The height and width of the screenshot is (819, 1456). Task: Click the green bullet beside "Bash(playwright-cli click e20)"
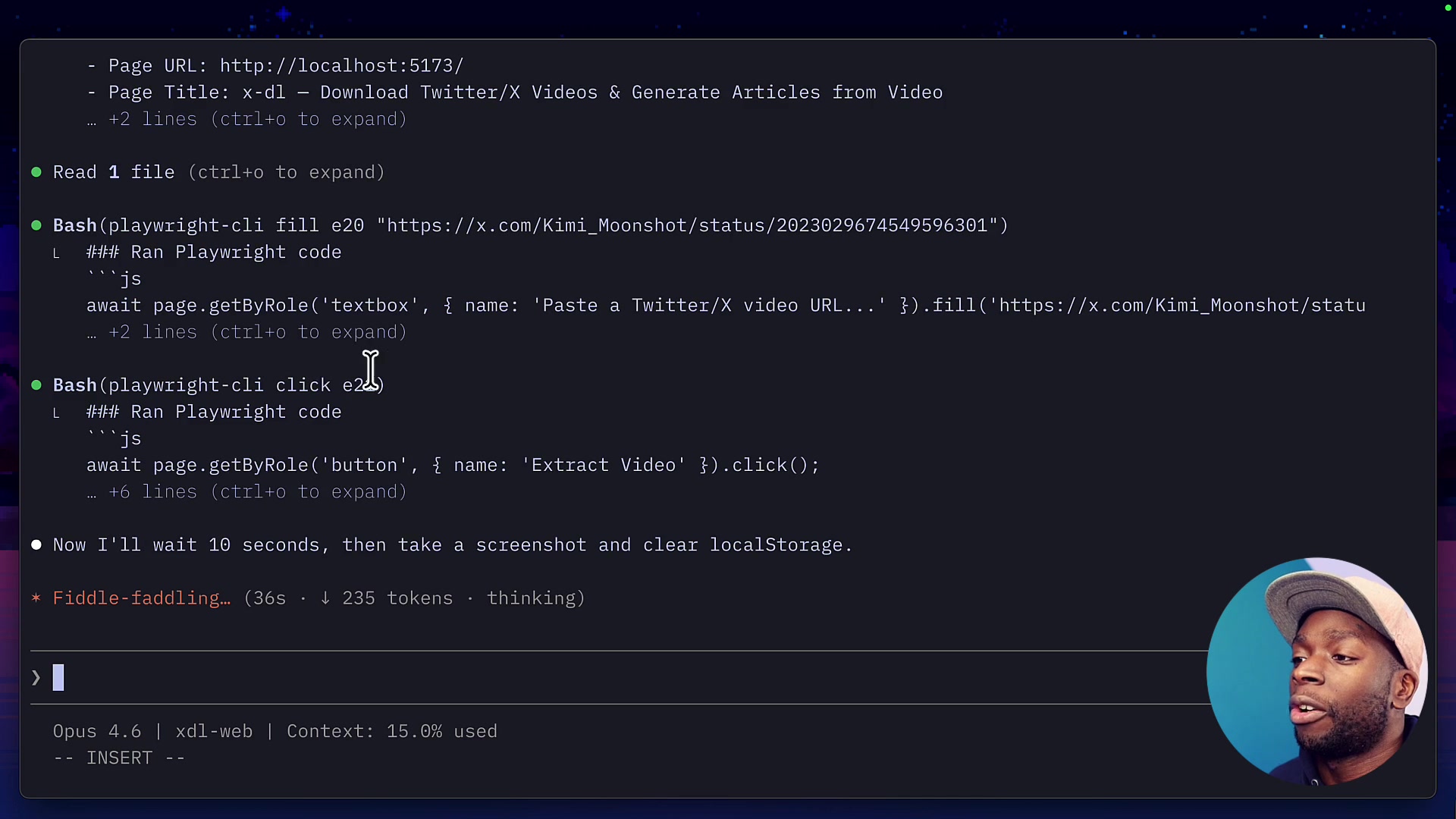[36, 386]
